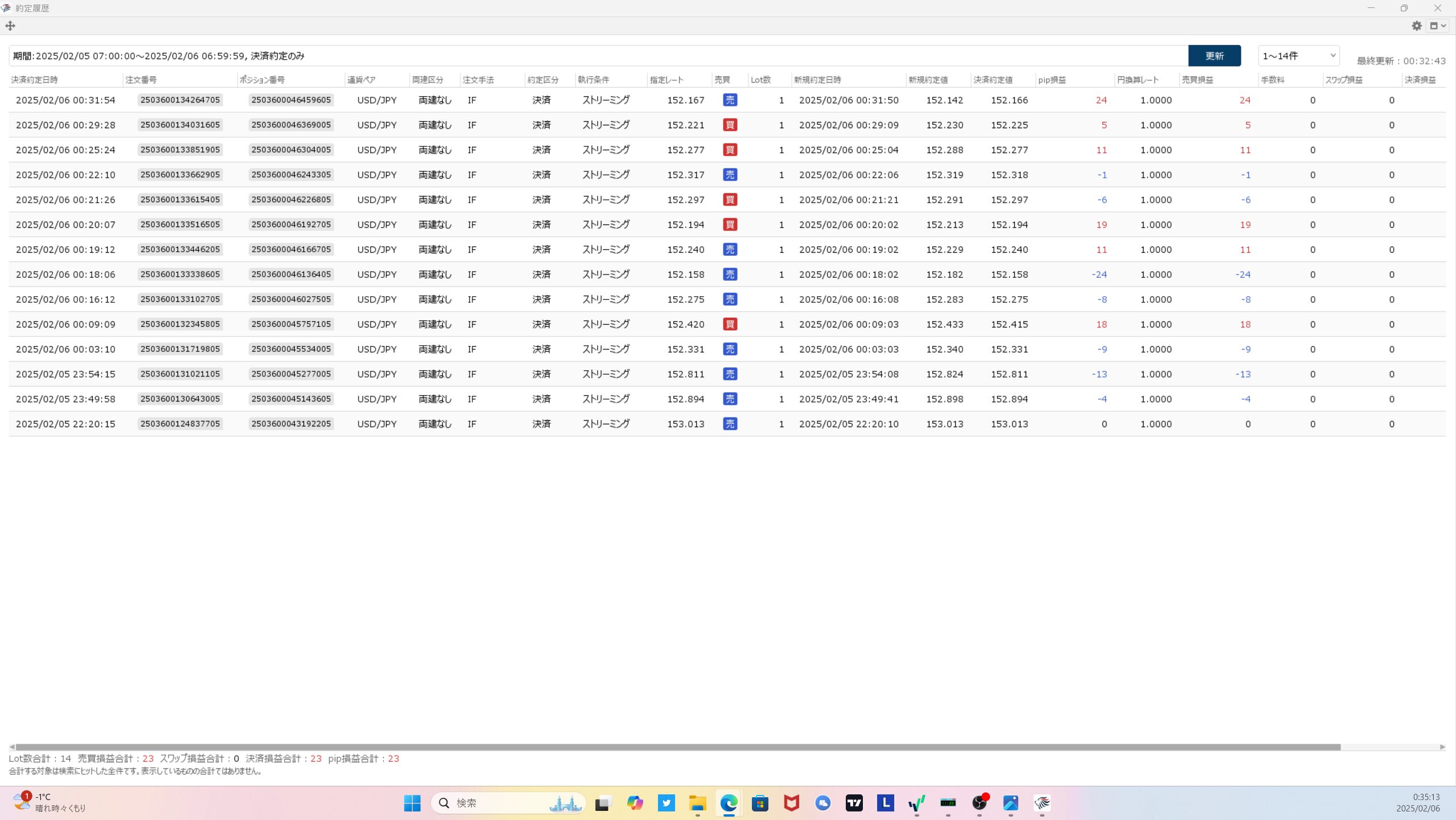Sort by pip損益 column header
The image size is (1456, 820).
[x=1052, y=80]
